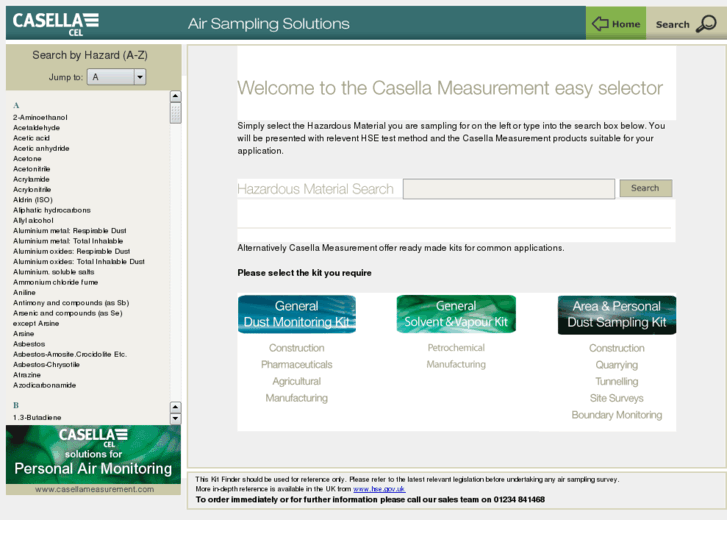Open Search in the top navigation
The width and height of the screenshot is (727, 545).
pos(672,24)
